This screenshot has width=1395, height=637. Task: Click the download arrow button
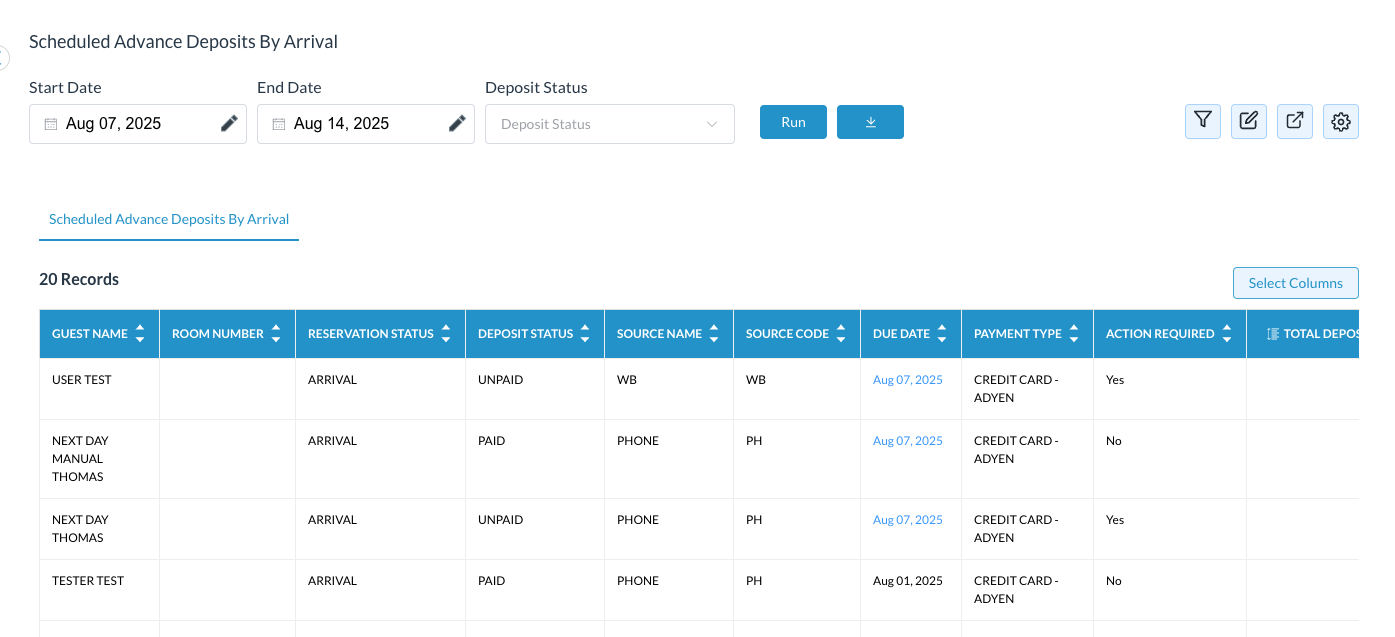point(870,122)
